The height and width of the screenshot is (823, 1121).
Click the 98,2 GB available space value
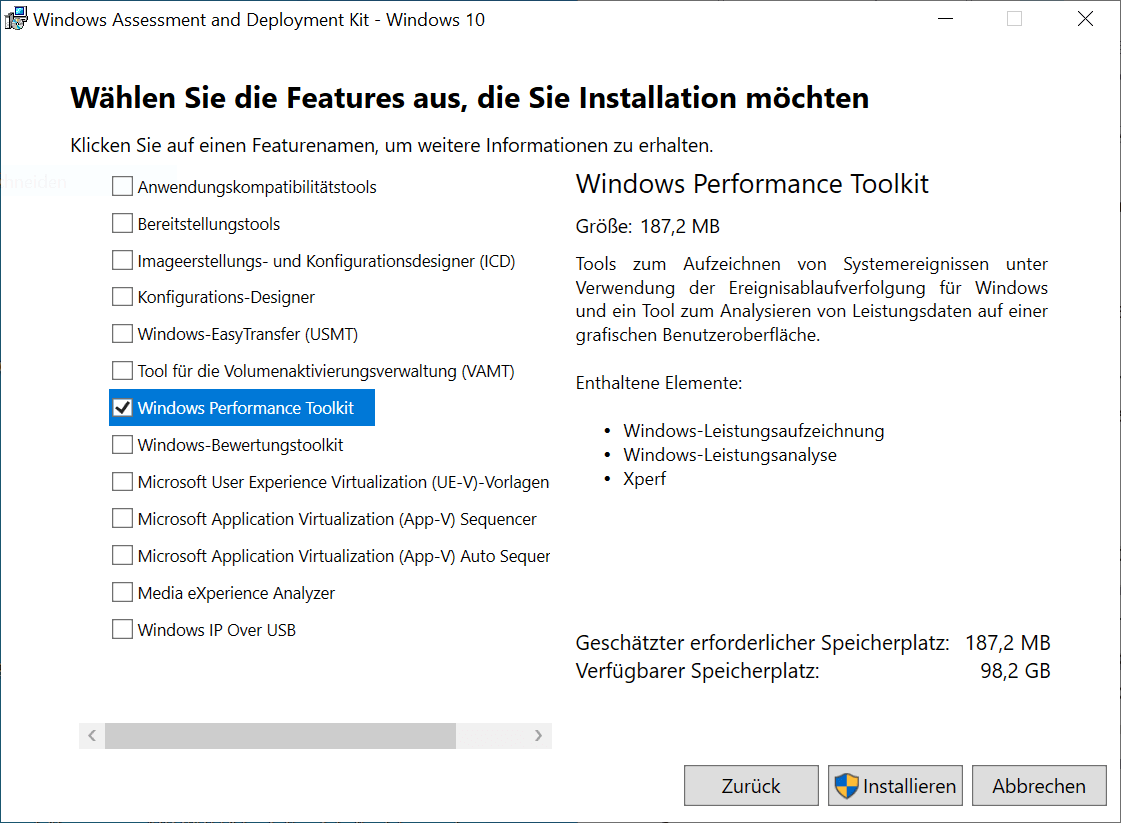coord(1015,671)
